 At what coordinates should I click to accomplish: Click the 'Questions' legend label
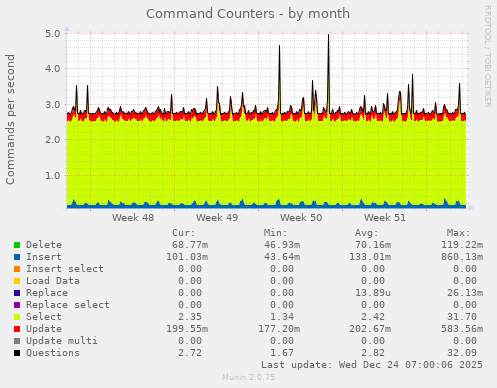[x=53, y=353]
